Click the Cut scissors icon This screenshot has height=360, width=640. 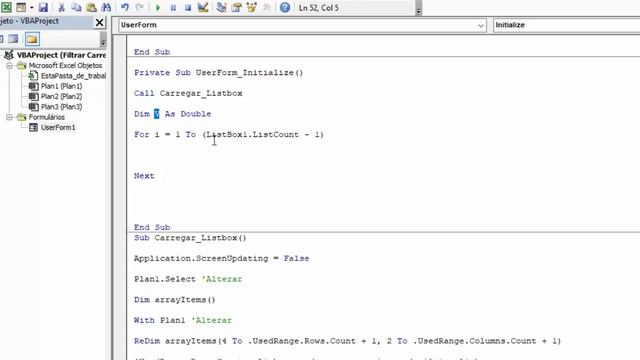coord(61,7)
